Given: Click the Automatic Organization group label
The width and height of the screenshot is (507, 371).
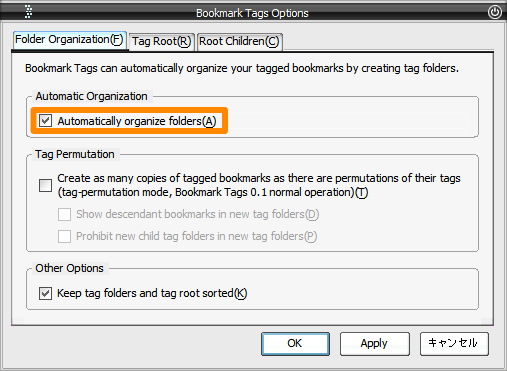Looking at the screenshot, I should [x=91, y=96].
